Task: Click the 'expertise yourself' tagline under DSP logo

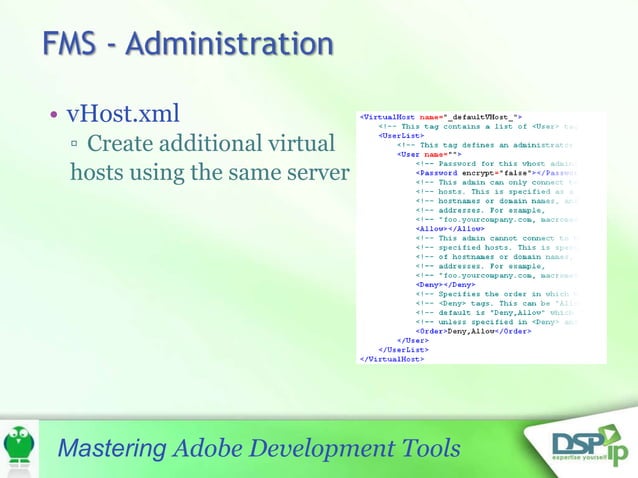Action: (x=577, y=458)
